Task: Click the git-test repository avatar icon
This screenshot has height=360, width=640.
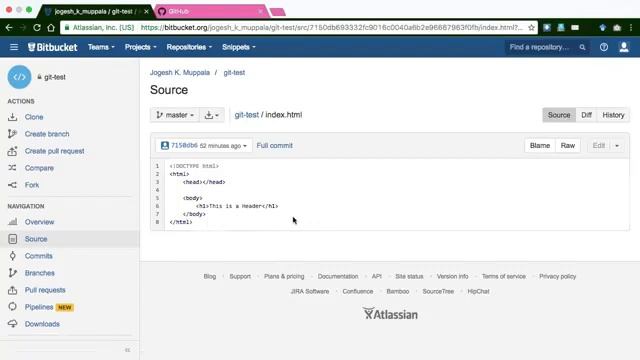Action: tap(19, 77)
